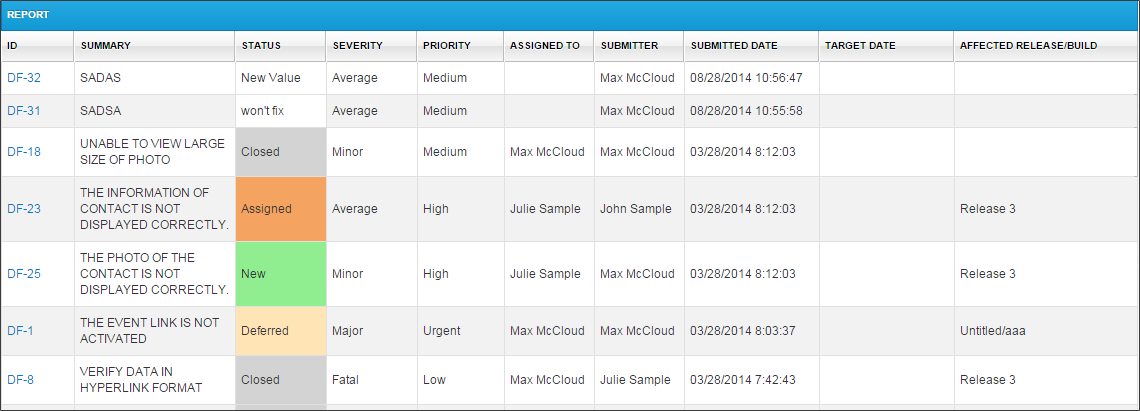Sort by the Severity column header

[x=358, y=46]
